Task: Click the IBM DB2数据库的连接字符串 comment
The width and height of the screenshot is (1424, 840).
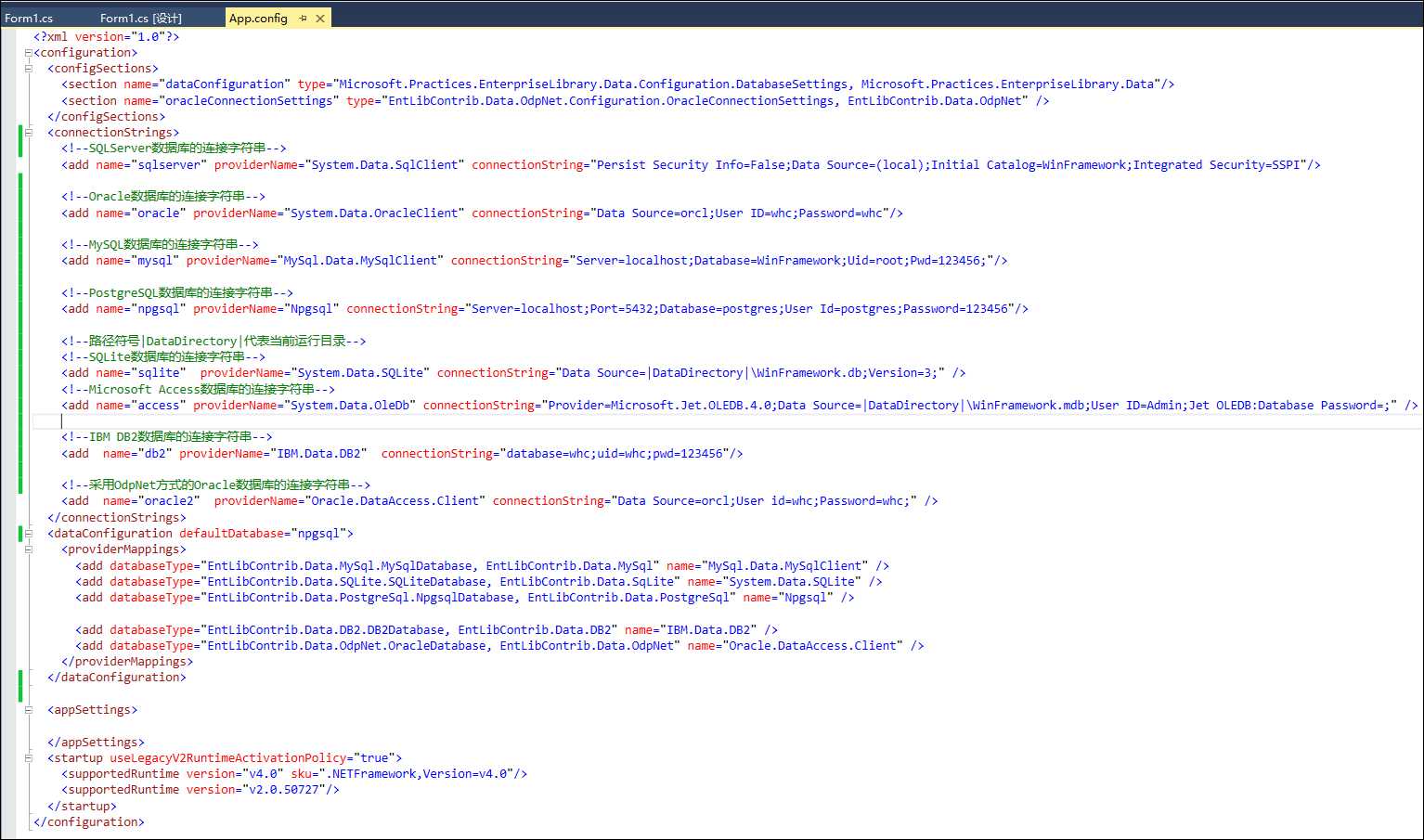Action: [167, 437]
